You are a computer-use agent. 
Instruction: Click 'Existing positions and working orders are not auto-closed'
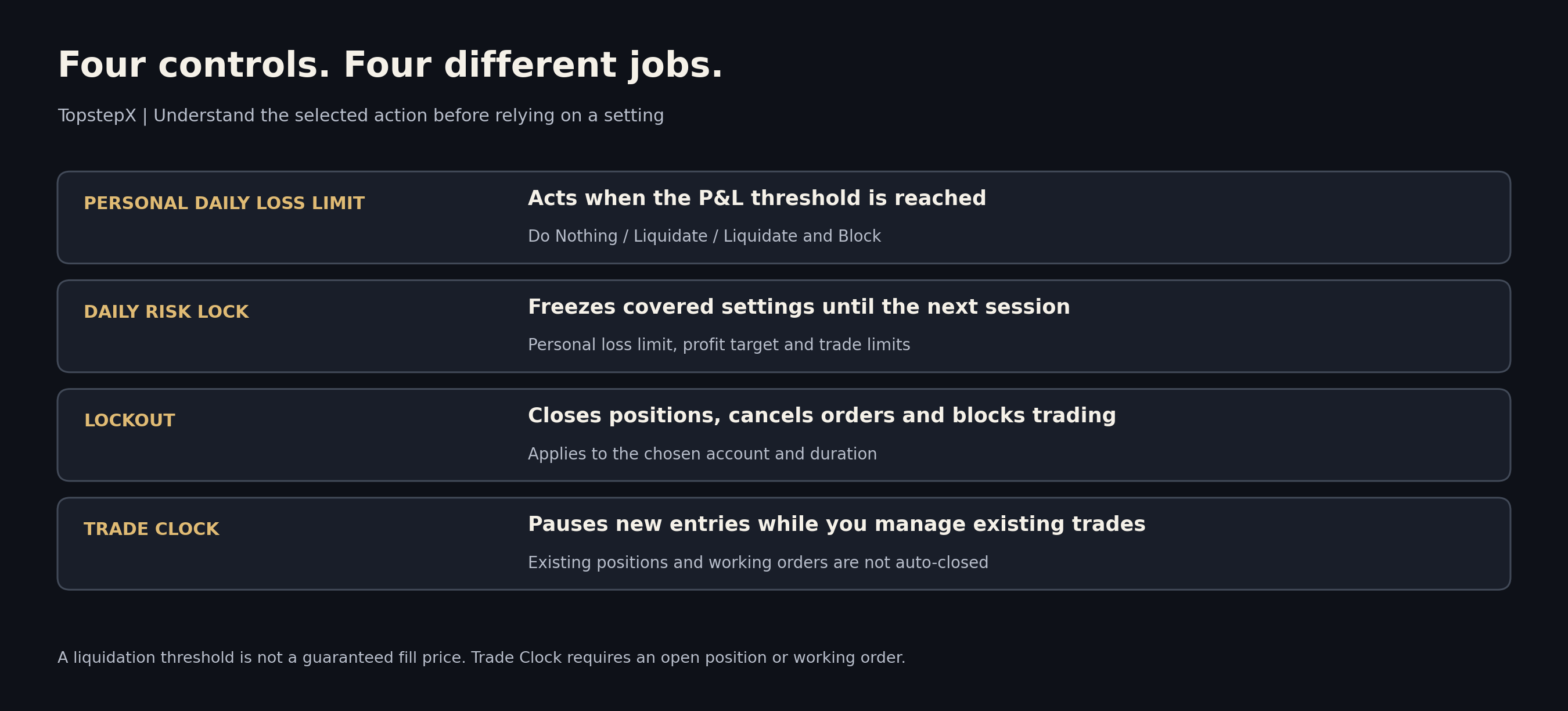pos(758,562)
